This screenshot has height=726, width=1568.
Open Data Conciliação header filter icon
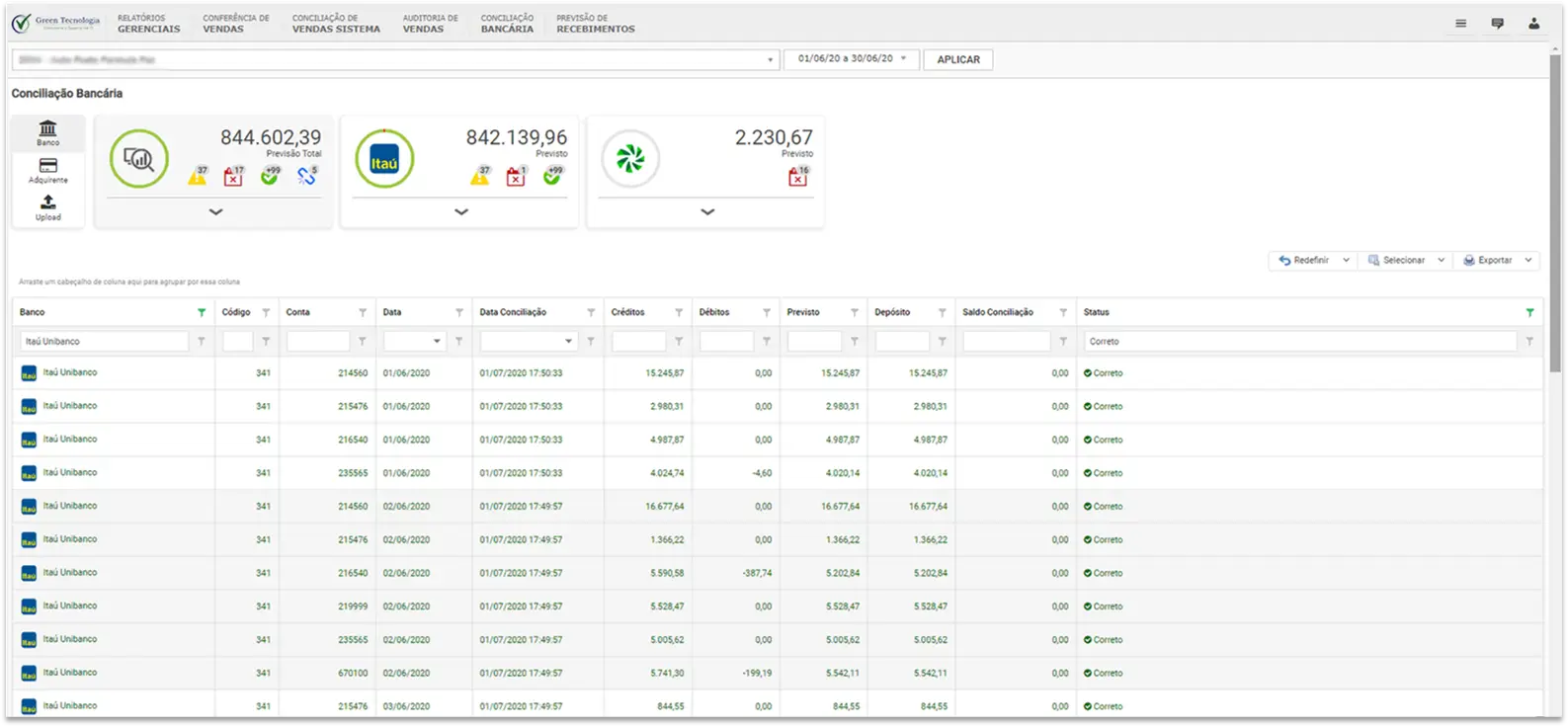(591, 312)
